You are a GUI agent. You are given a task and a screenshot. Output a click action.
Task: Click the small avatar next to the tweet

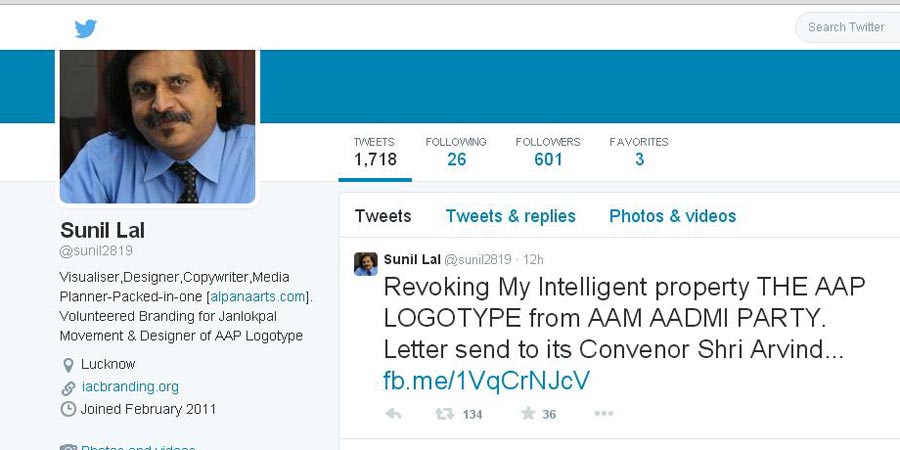(x=366, y=264)
